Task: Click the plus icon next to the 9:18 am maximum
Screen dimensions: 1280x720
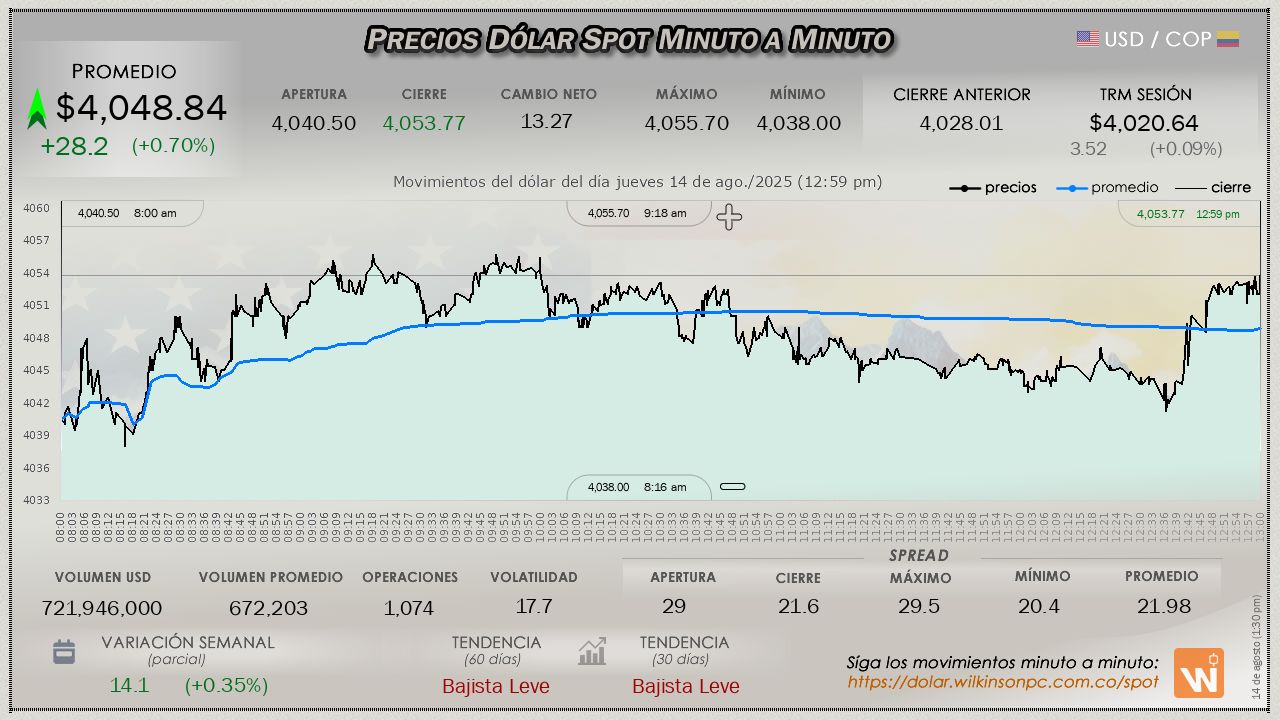Action: (x=729, y=216)
